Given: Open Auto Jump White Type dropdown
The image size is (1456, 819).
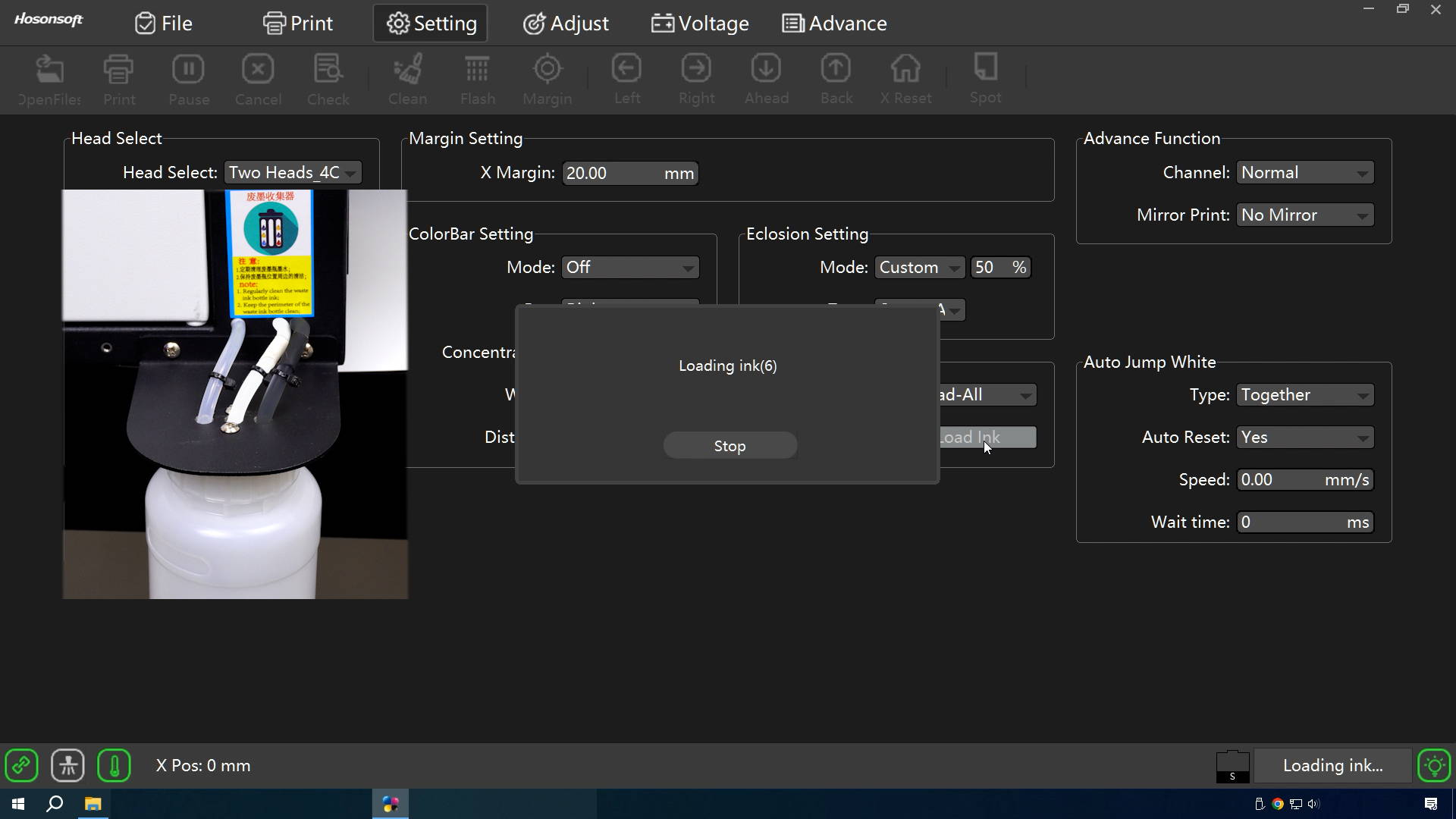Looking at the screenshot, I should [x=1305, y=395].
